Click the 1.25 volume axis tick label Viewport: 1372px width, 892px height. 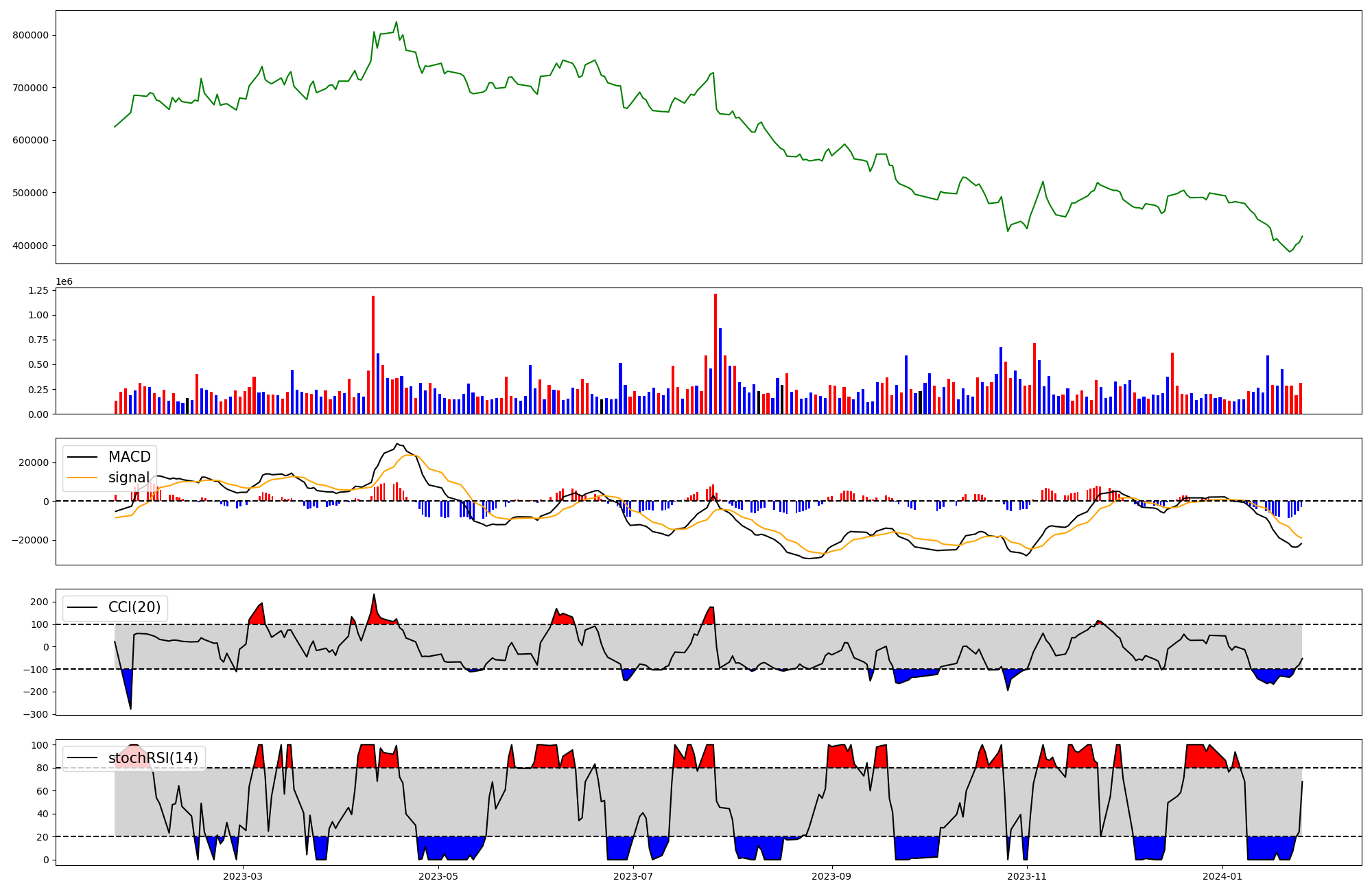(x=39, y=291)
